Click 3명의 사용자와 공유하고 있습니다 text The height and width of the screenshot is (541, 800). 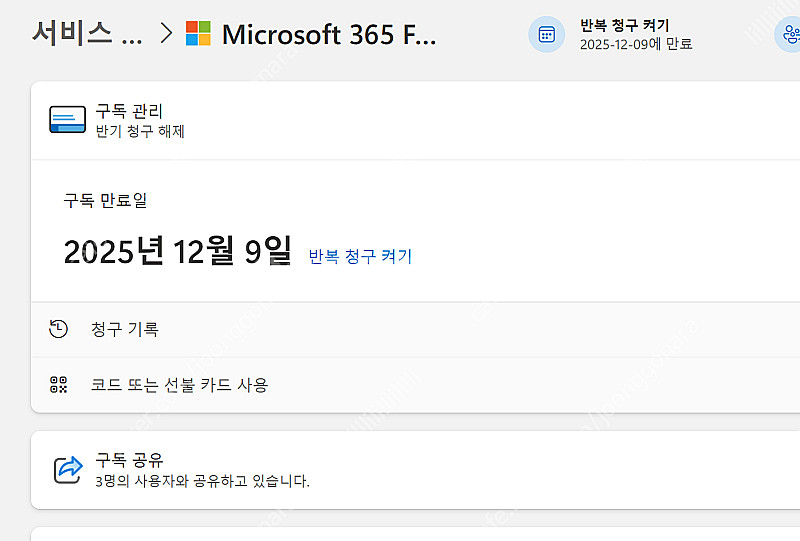202,481
